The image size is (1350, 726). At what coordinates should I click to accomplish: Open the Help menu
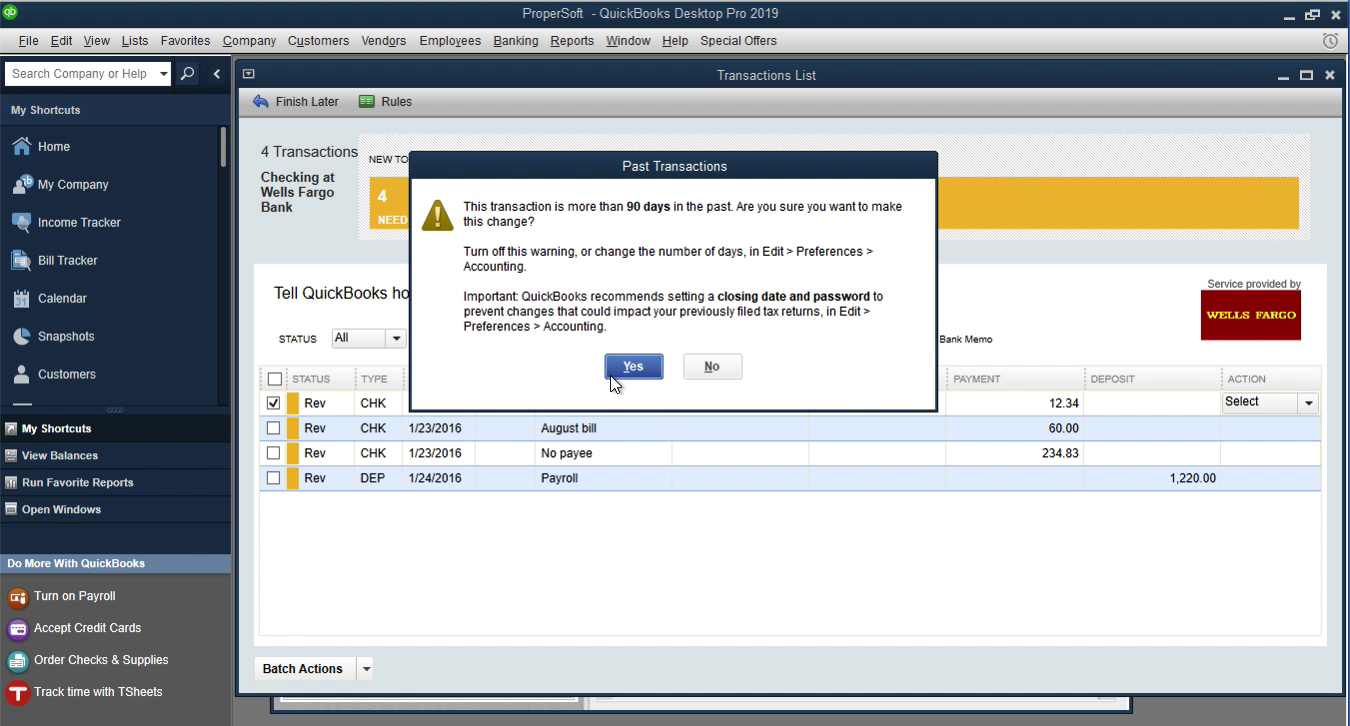point(675,41)
